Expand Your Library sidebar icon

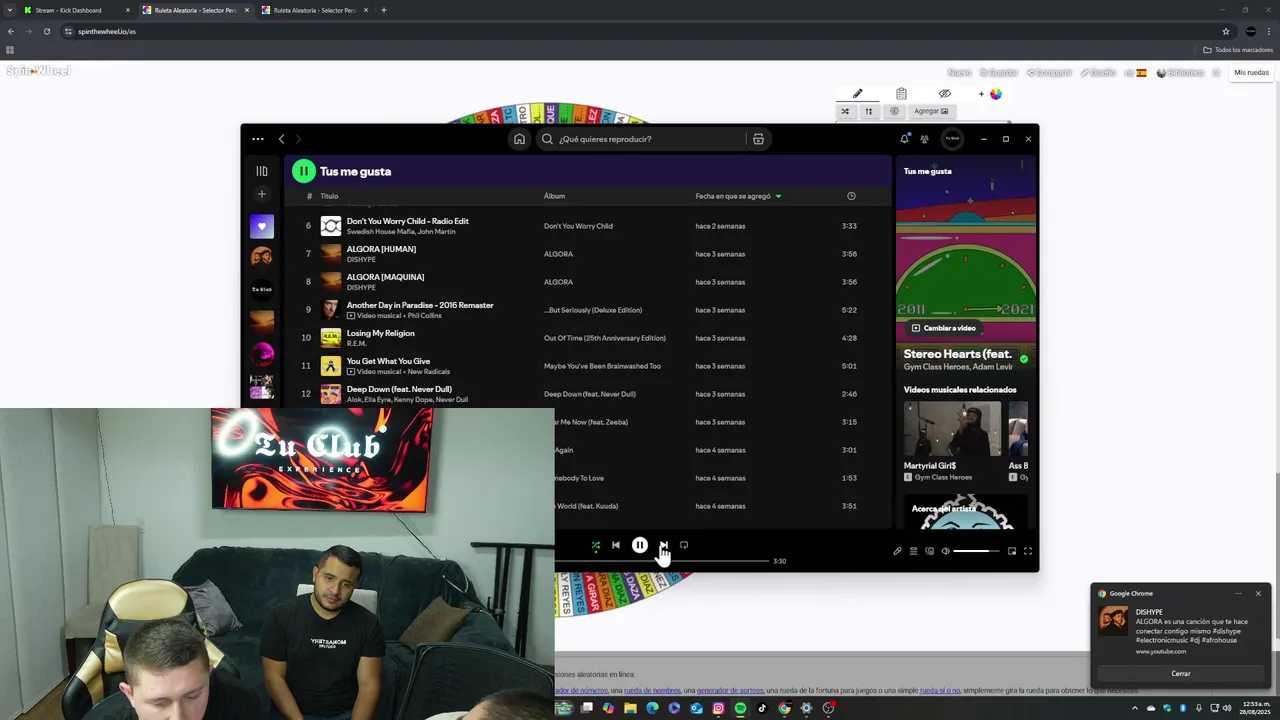(262, 171)
